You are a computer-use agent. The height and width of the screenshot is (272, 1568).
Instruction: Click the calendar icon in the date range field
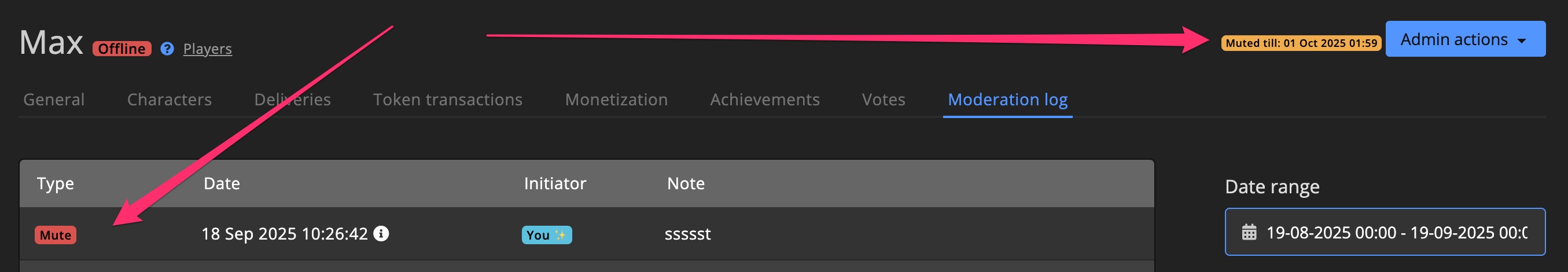[x=1249, y=233]
